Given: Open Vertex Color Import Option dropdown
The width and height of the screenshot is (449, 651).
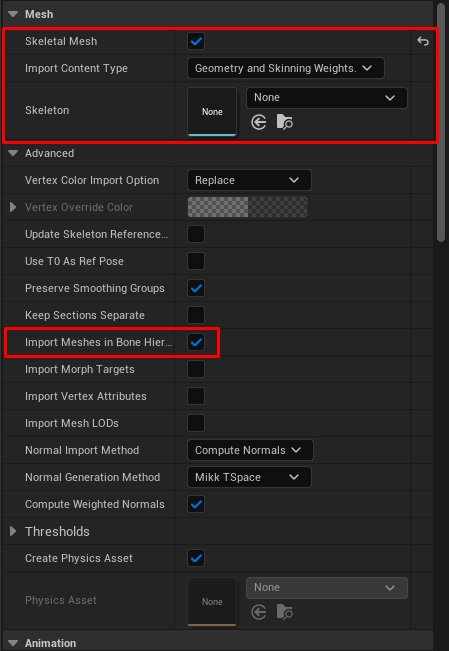Looking at the screenshot, I should [x=249, y=180].
